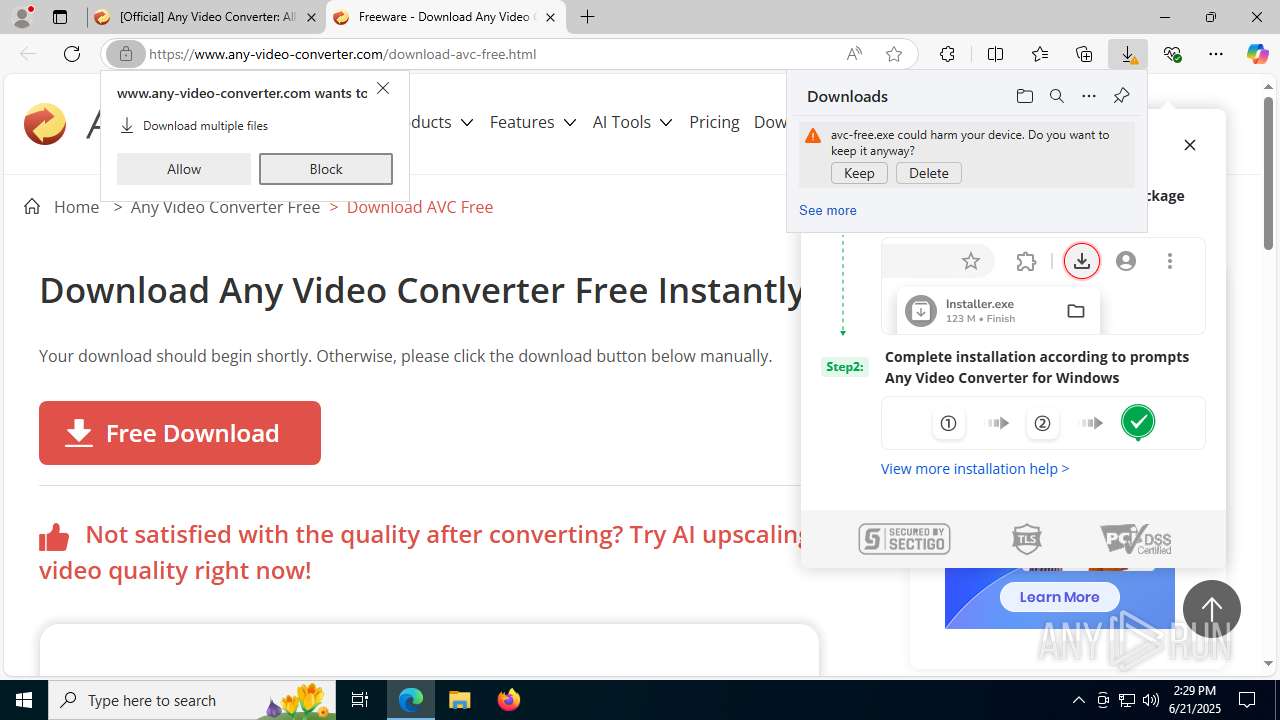Open a new browser tab
The height and width of the screenshot is (720, 1280).
(587, 17)
